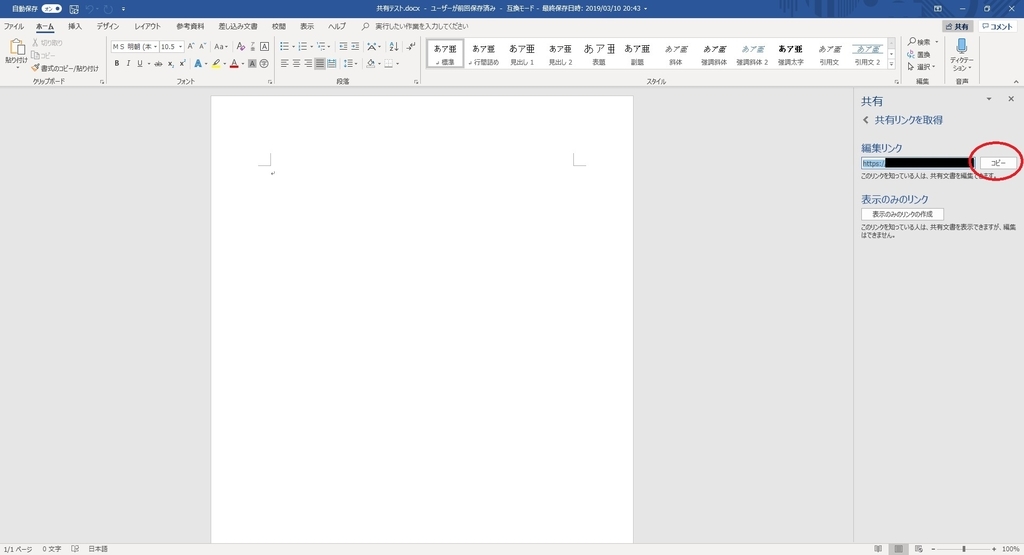Viewport: 1024px width, 555px height.
Task: Click the 実行したい作業 search box
Action: click(x=421, y=26)
